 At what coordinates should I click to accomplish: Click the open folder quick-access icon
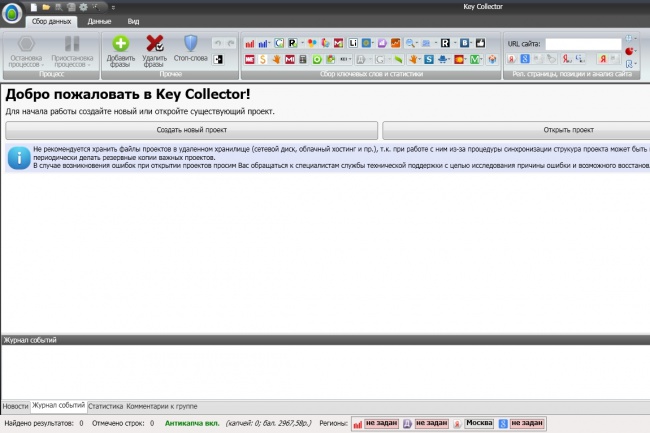coord(46,7)
